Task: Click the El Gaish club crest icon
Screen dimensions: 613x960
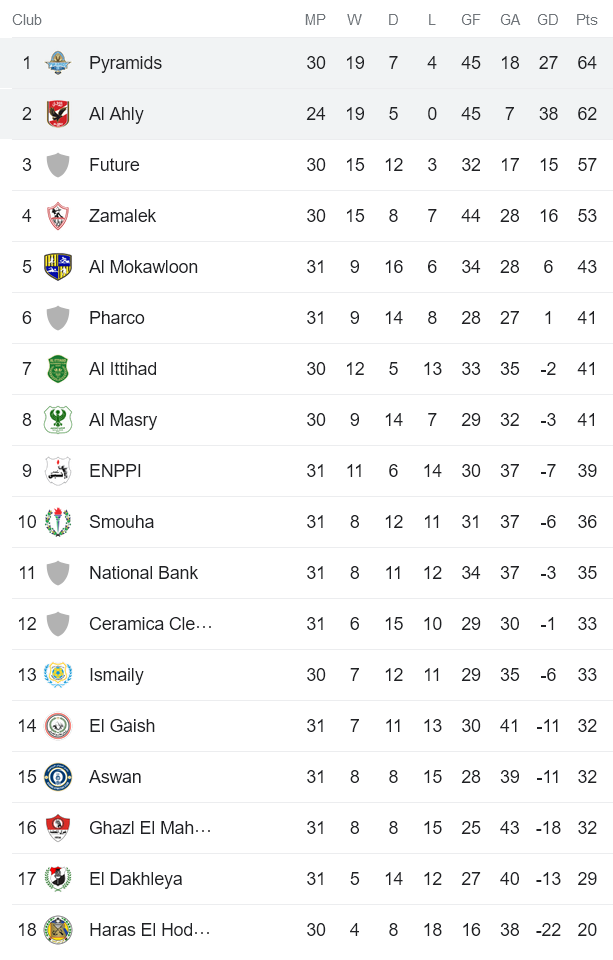Action: (x=58, y=726)
